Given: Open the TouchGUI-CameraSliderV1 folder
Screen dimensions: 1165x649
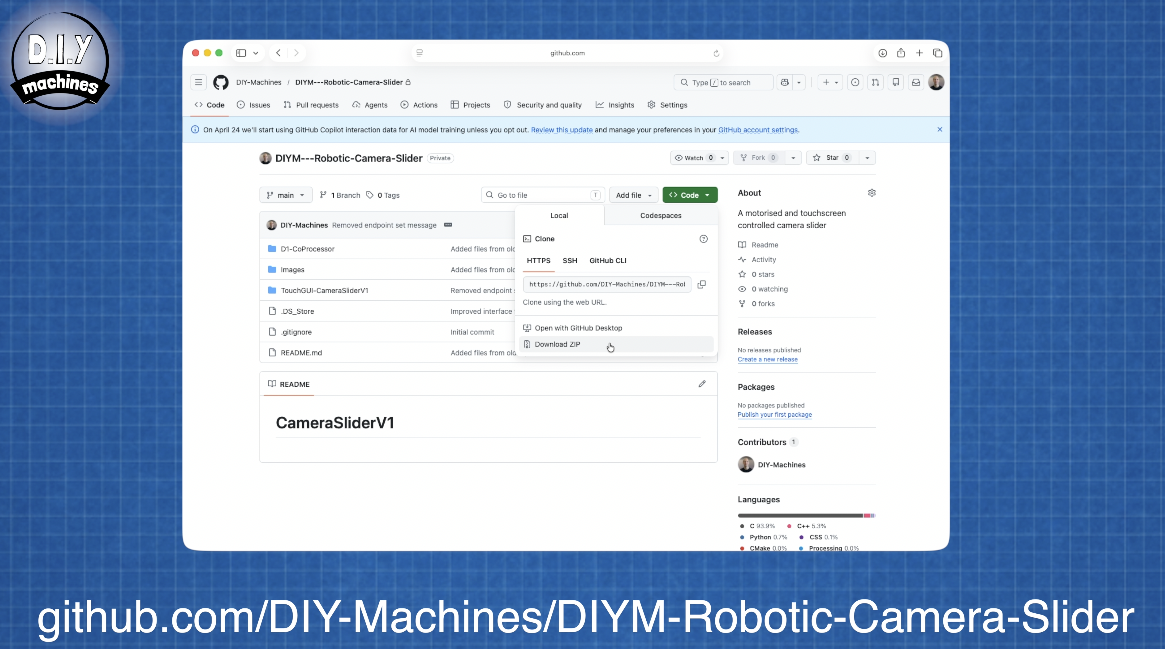Looking at the screenshot, I should [x=325, y=290].
